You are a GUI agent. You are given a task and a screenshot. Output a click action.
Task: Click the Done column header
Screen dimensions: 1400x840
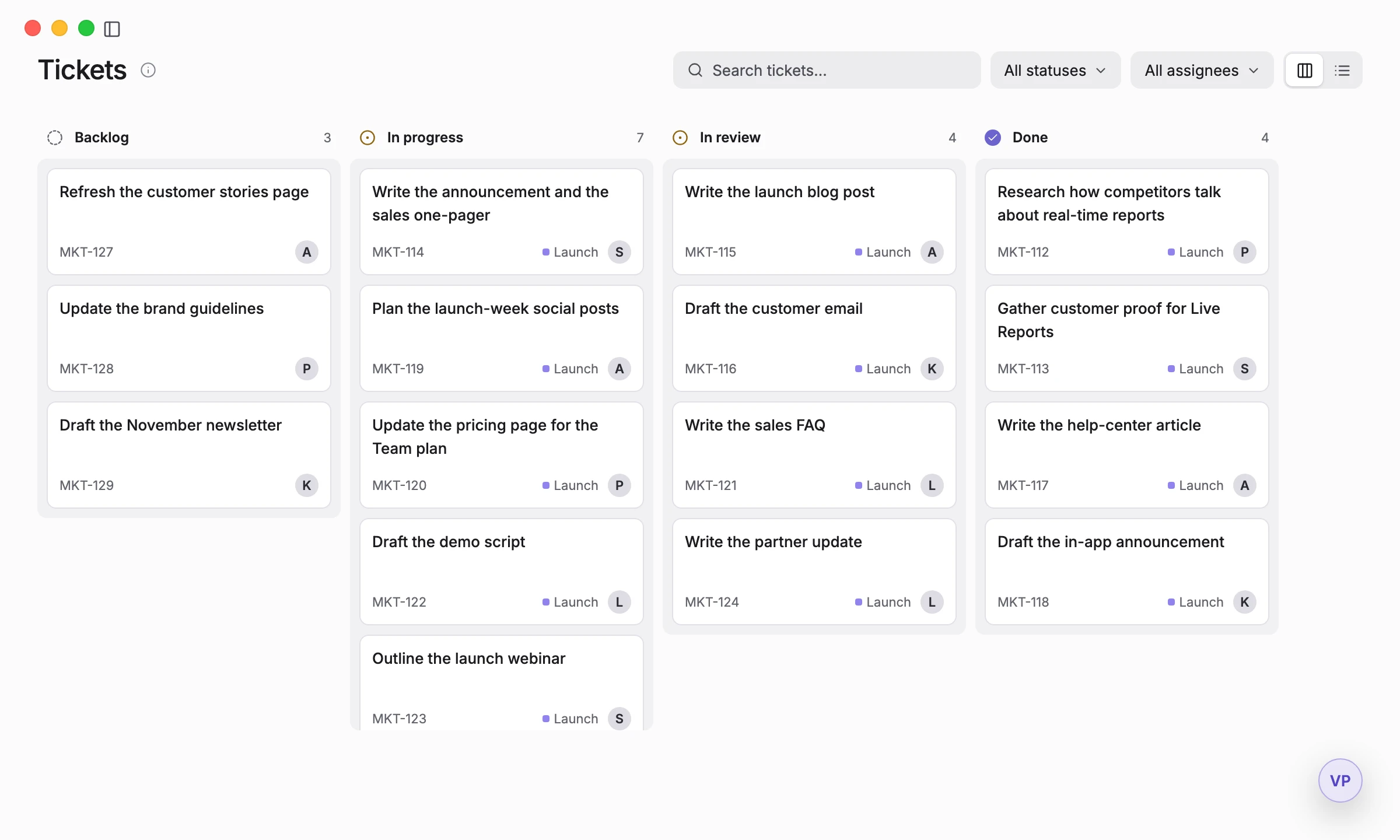1127,138
